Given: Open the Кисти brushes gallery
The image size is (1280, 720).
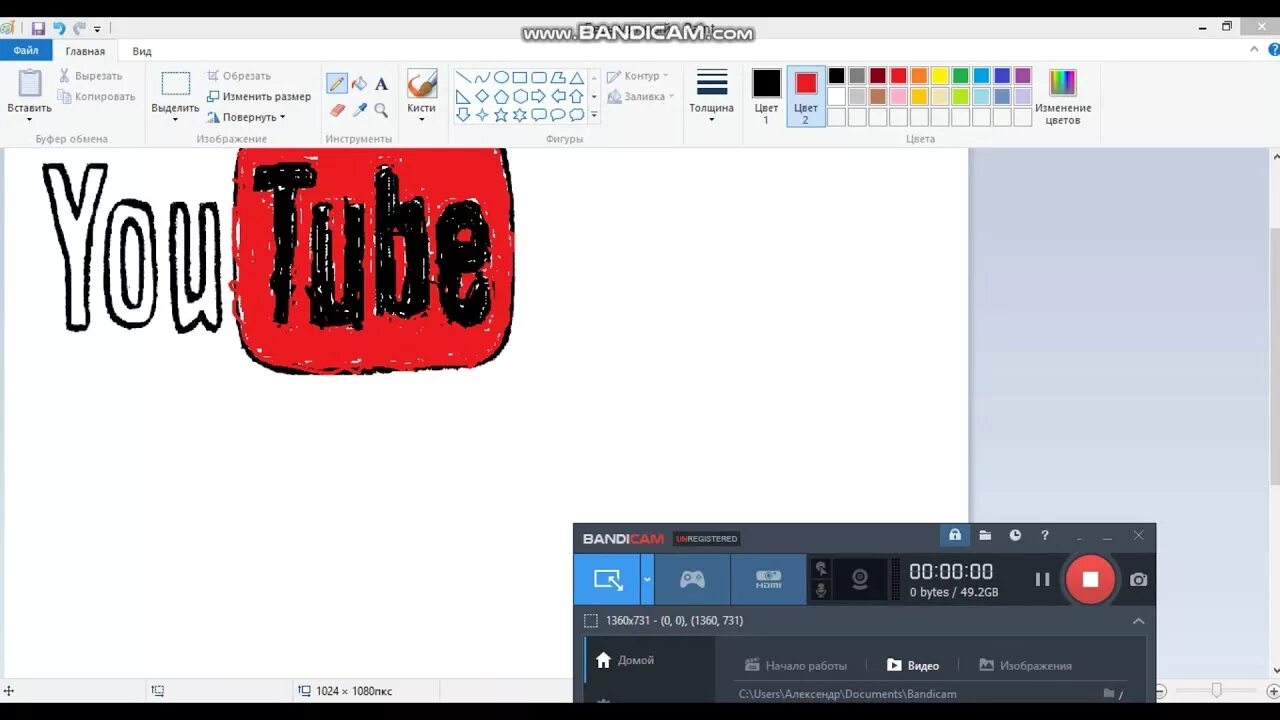Looking at the screenshot, I should click(x=422, y=96).
